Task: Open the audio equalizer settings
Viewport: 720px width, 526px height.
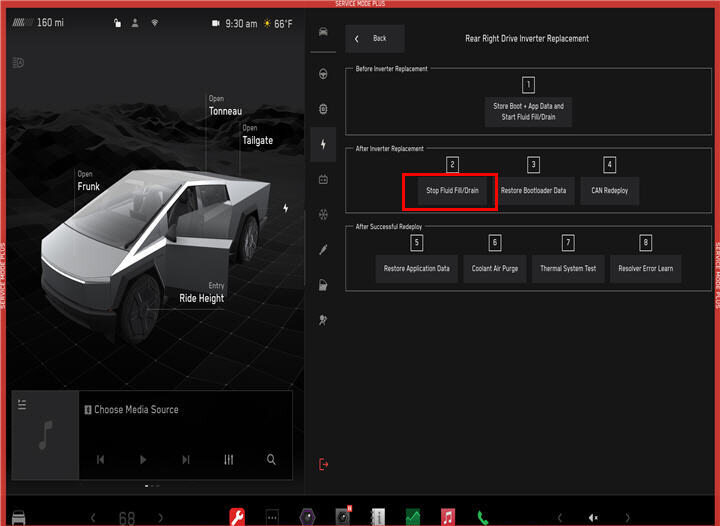Action: click(229, 459)
